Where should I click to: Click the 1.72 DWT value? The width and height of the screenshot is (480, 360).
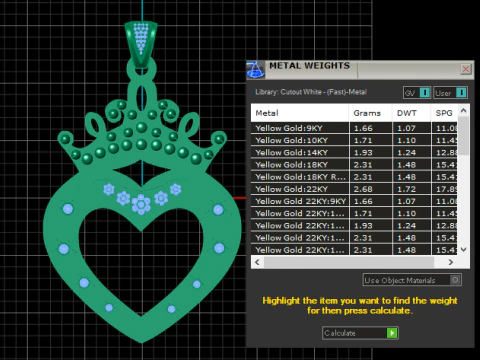pyautogui.click(x=406, y=189)
